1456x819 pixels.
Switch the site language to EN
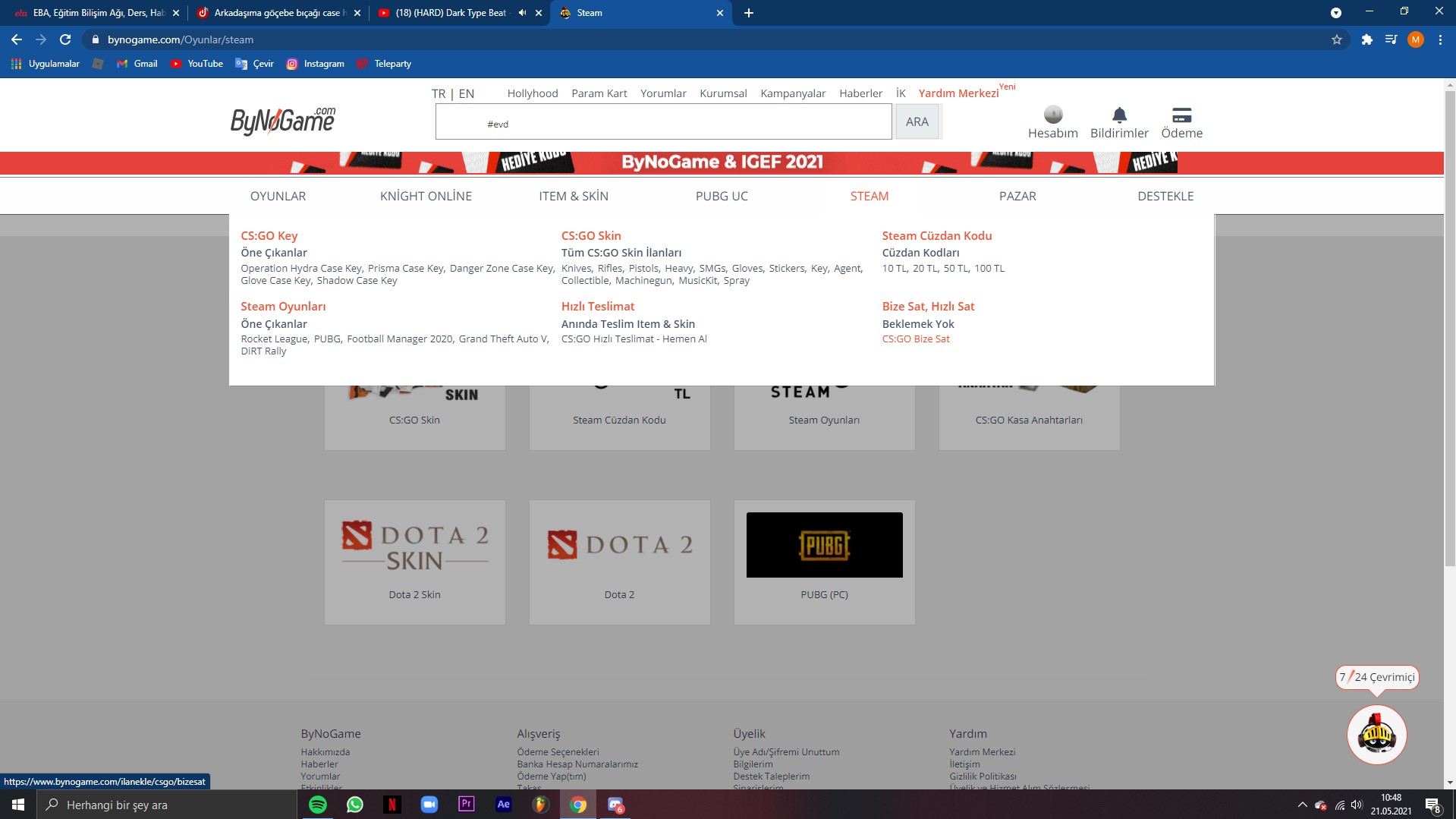(467, 93)
